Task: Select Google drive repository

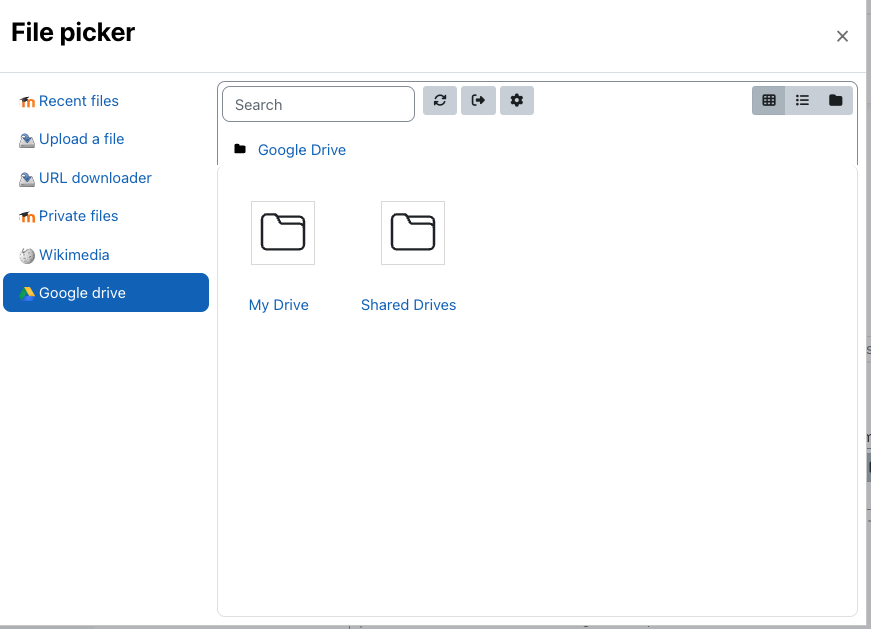Action: pyautogui.click(x=106, y=292)
